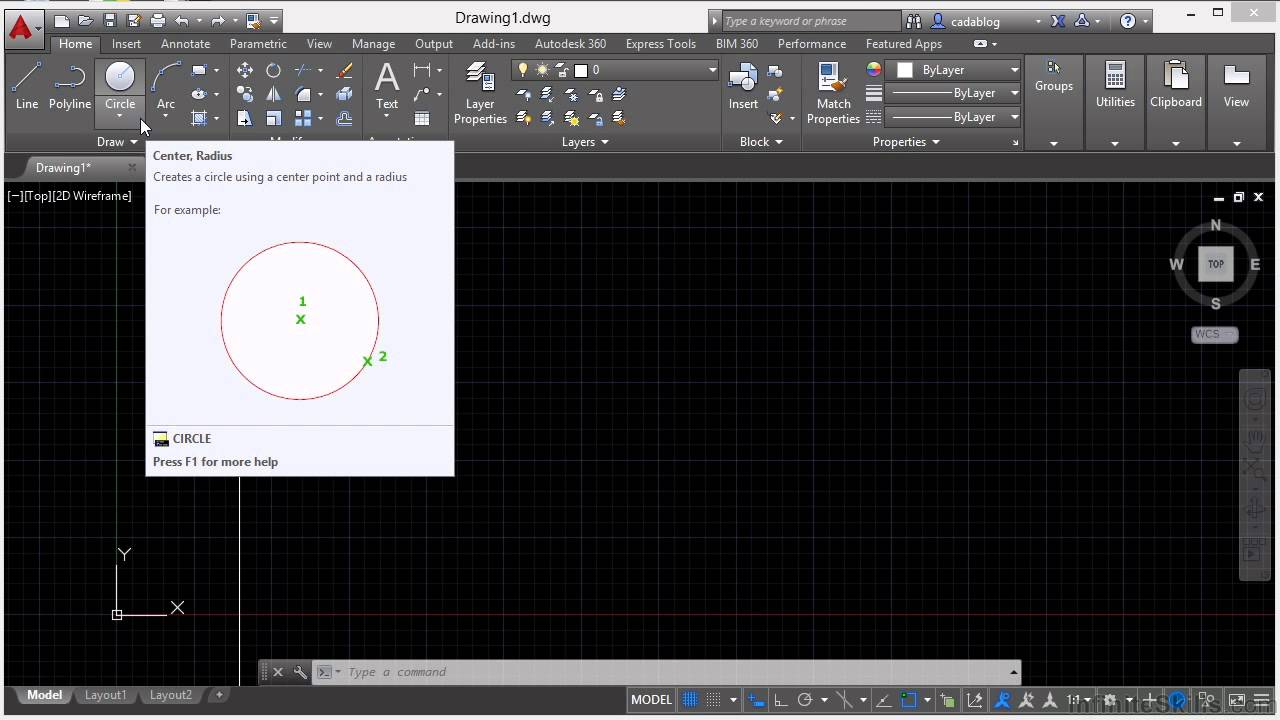Select the Arc tool
Image resolution: width=1280 pixels, height=720 pixels.
(x=166, y=85)
